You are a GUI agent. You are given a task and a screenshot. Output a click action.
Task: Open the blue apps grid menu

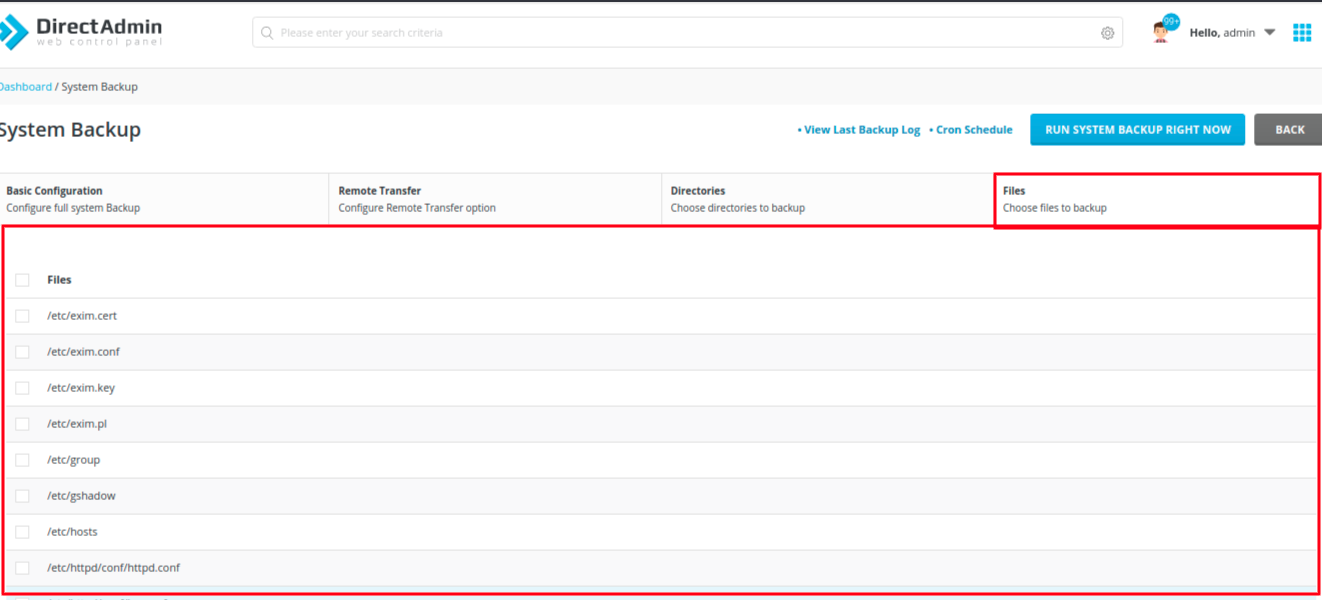[1301, 33]
